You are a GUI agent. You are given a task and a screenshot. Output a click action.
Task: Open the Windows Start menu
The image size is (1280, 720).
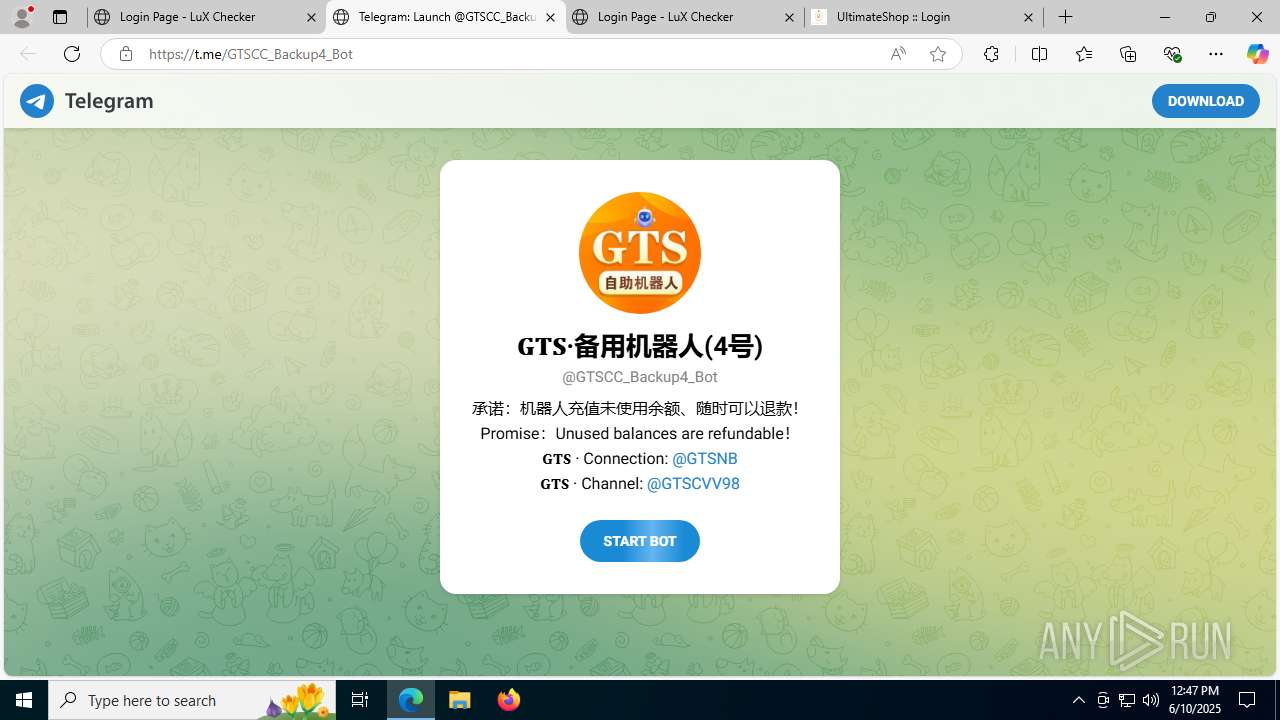pos(24,700)
